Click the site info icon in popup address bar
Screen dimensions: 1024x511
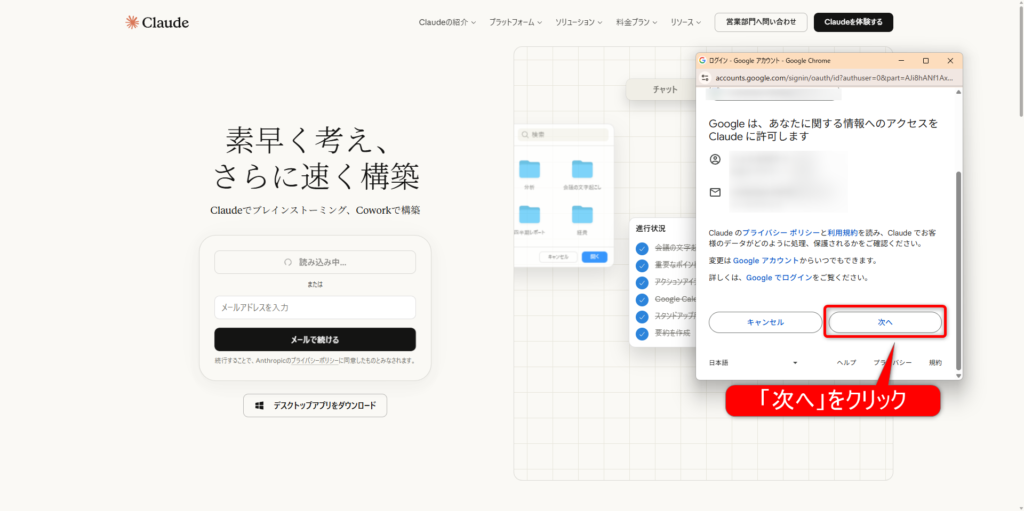pos(705,77)
